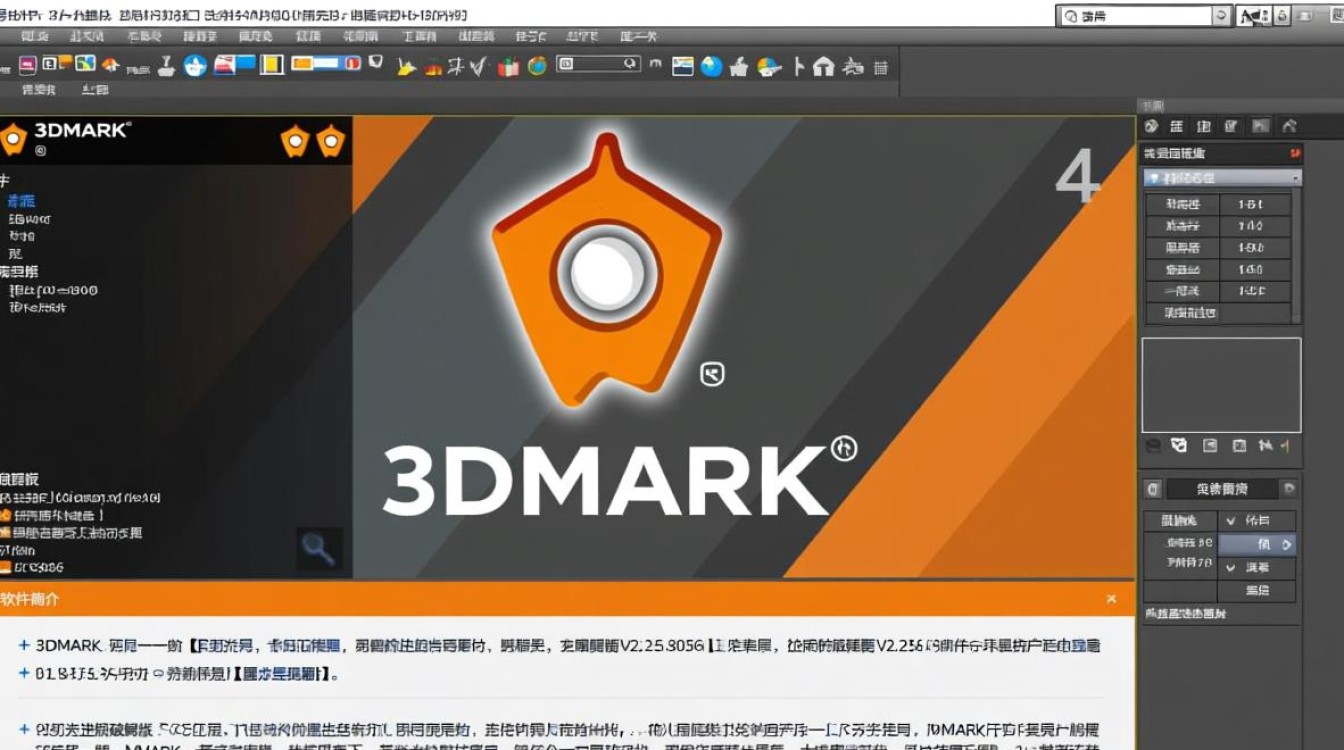
Task: Click the printer icon at toolbar's right end
Action: 880,67
